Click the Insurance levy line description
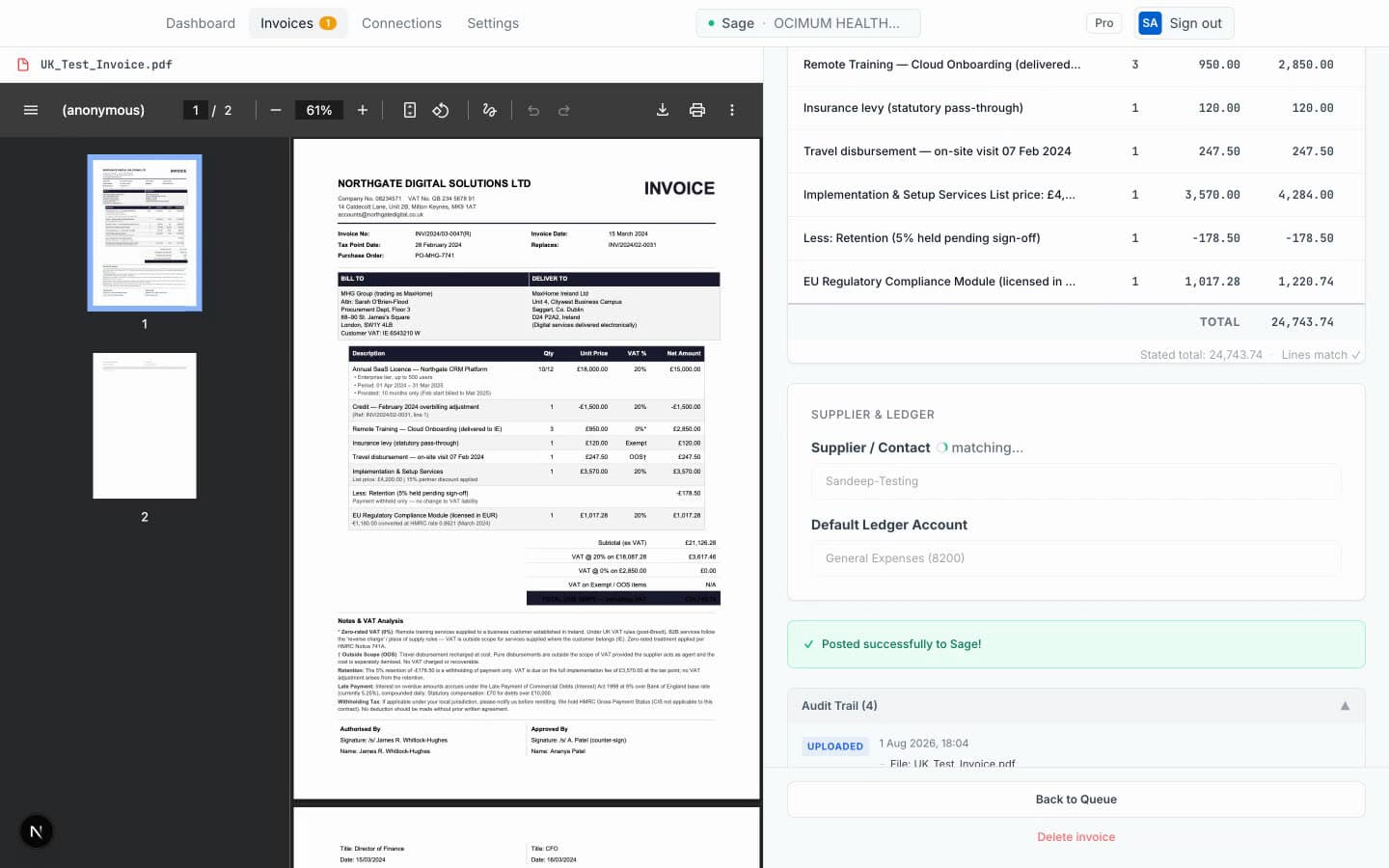1389x868 pixels. click(x=912, y=108)
